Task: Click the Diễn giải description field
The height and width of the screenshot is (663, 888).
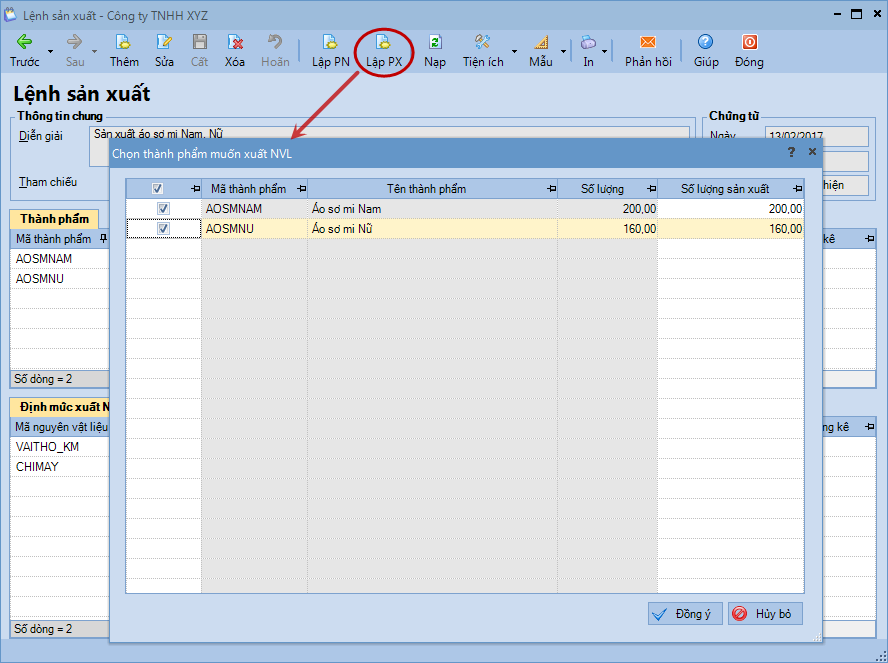Action: coord(390,131)
